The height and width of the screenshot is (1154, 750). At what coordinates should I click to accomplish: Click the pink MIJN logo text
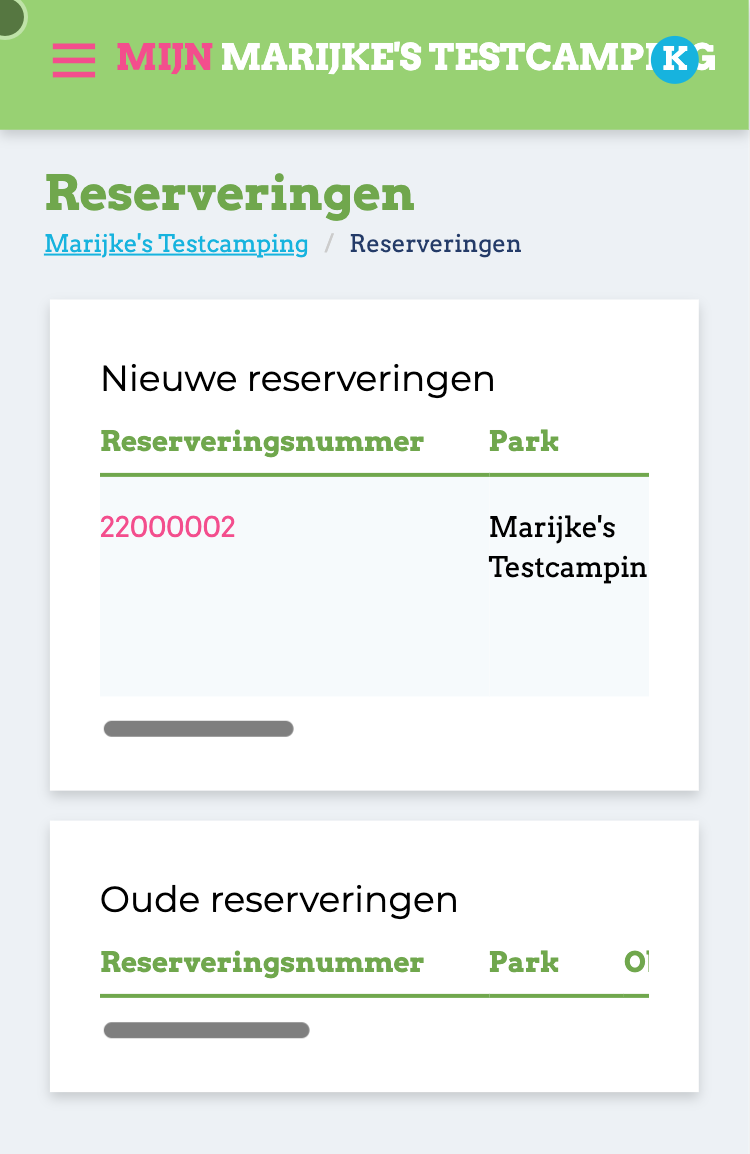tap(164, 57)
